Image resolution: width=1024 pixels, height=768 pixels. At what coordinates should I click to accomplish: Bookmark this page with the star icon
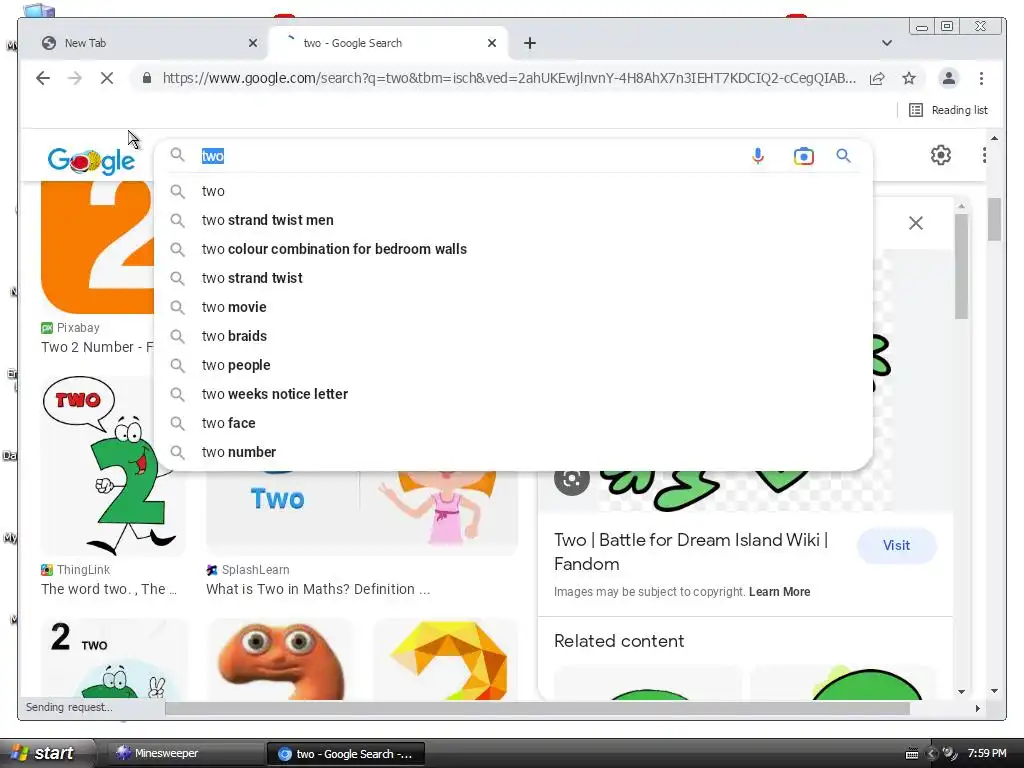[x=908, y=78]
